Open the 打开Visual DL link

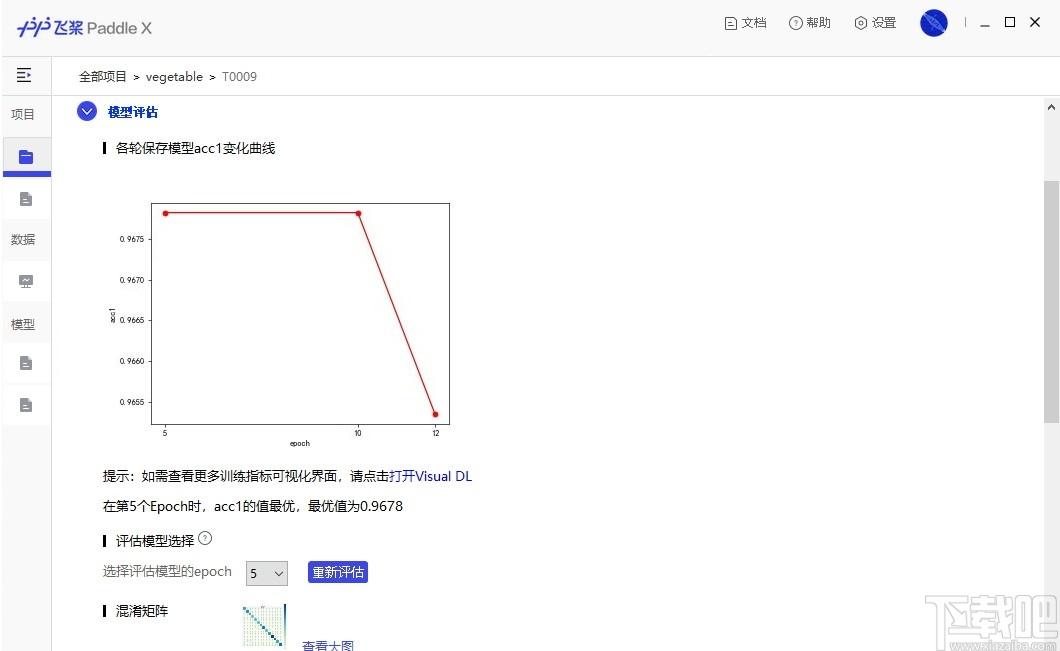tap(431, 476)
